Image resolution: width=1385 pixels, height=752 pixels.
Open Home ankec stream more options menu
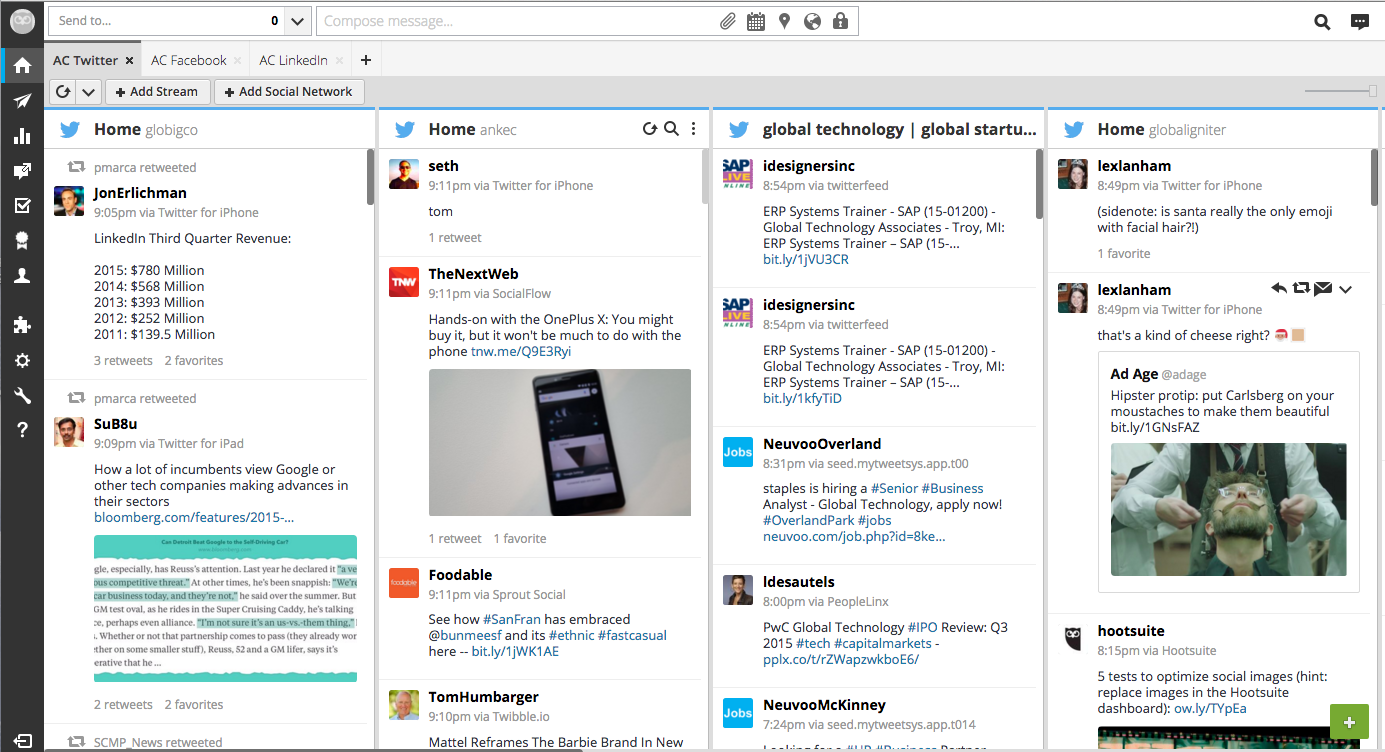tap(694, 128)
